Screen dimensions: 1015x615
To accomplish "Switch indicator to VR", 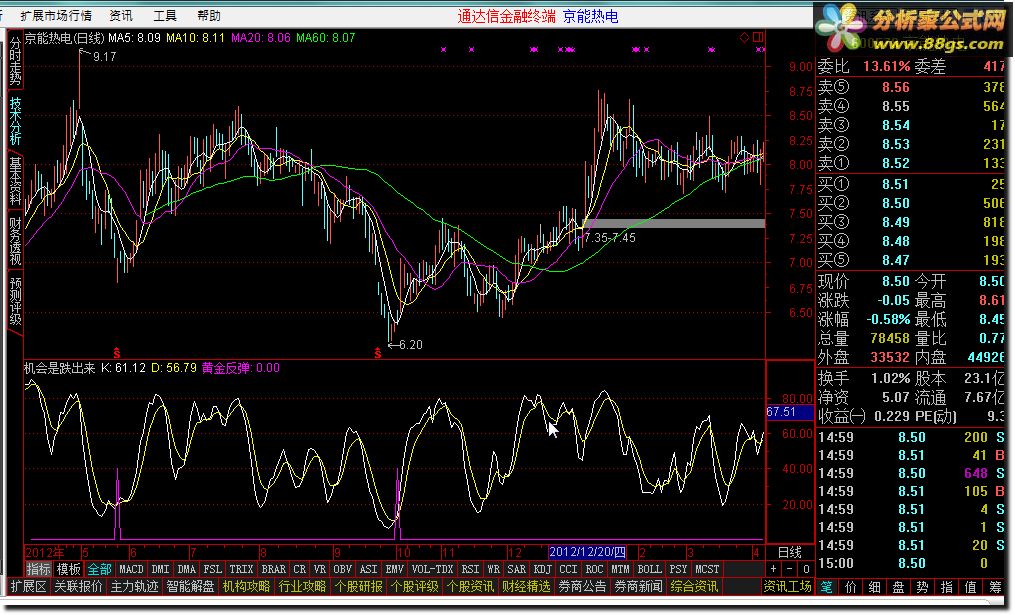I will (x=320, y=569).
